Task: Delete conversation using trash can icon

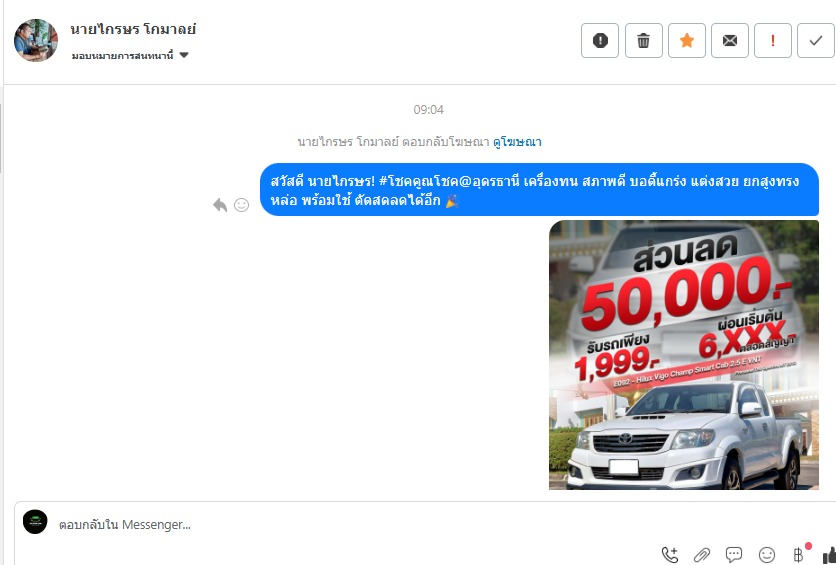Action: pyautogui.click(x=644, y=41)
